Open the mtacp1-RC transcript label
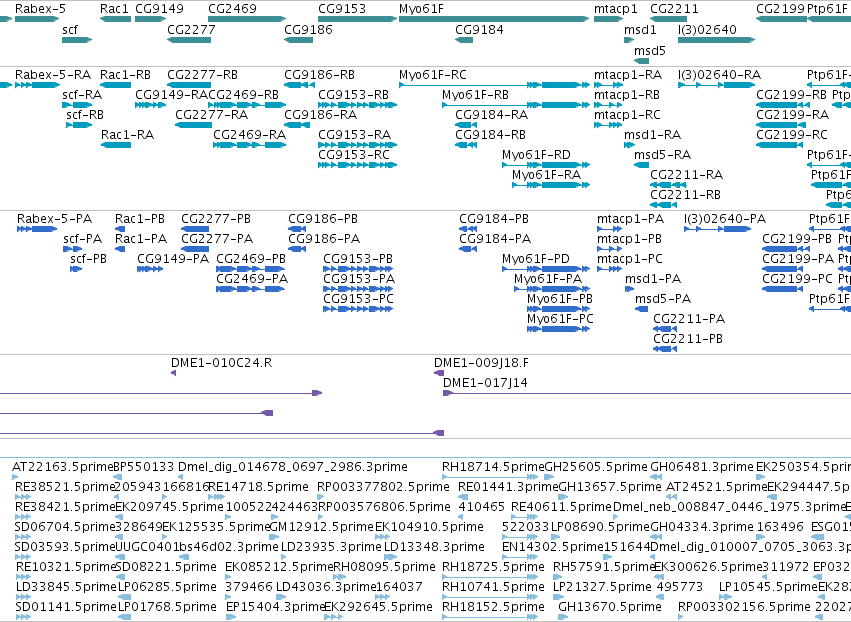 627,115
